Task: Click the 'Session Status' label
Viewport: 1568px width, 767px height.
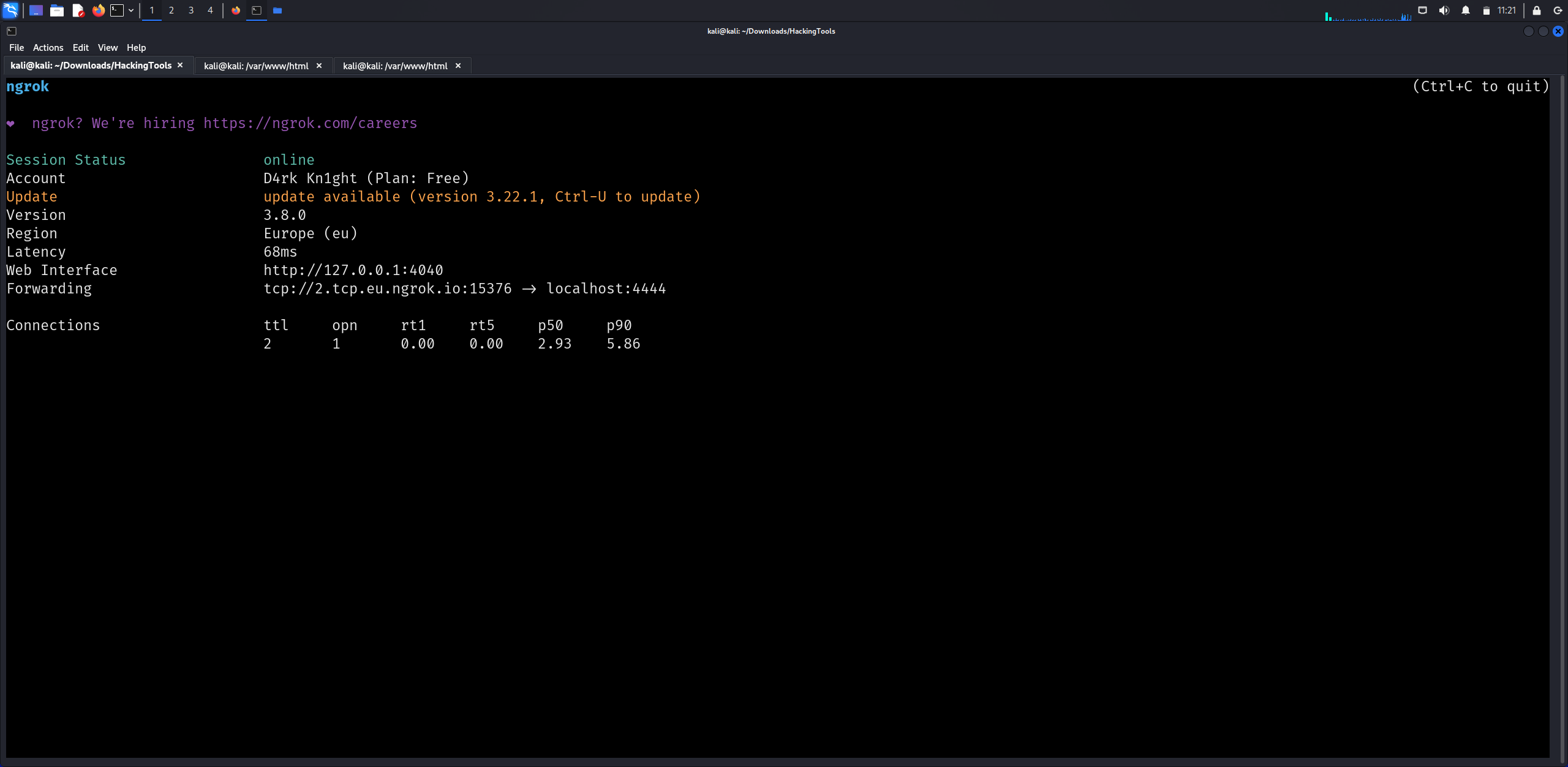Action: 66,160
